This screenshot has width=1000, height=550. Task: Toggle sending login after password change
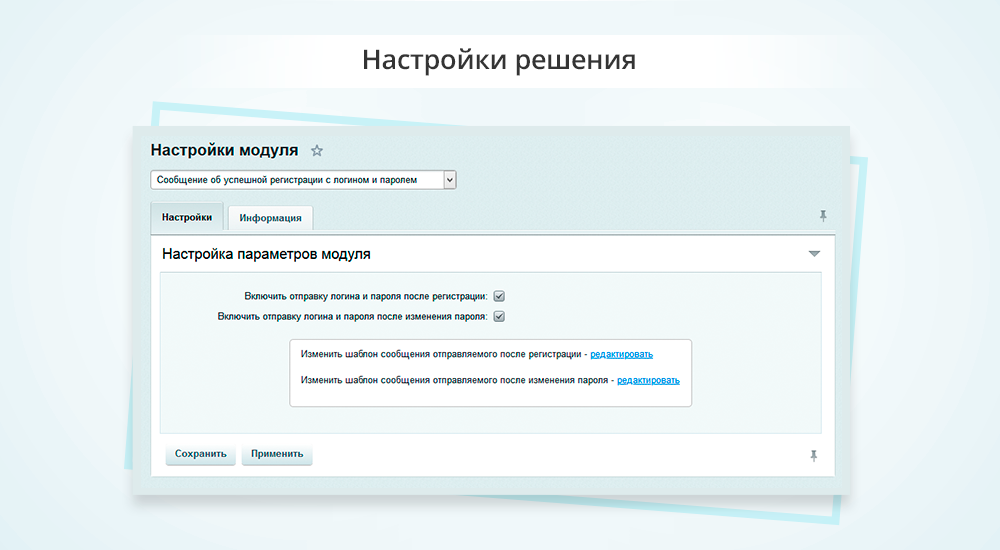point(499,316)
